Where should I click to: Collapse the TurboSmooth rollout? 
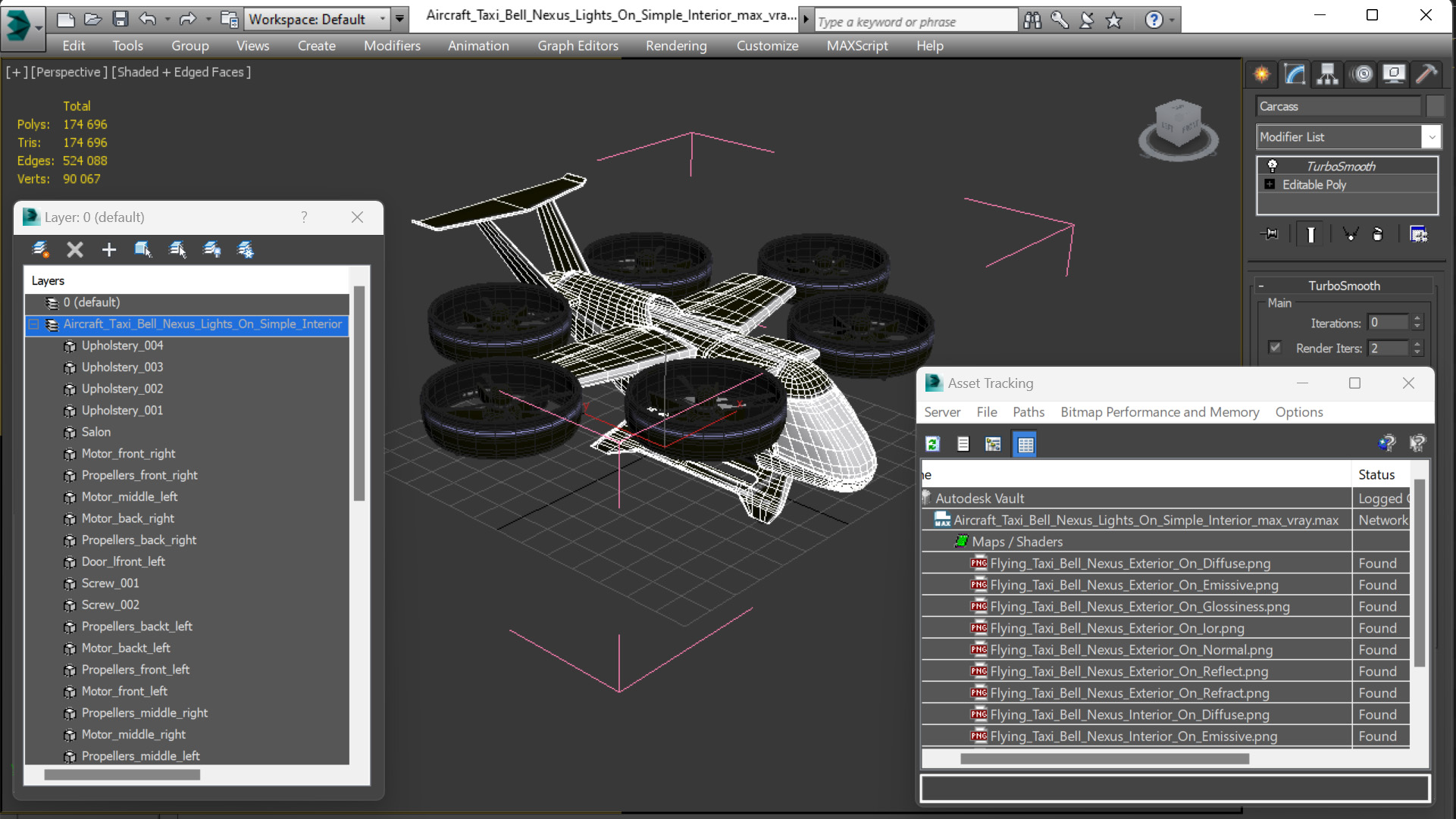(1260, 286)
